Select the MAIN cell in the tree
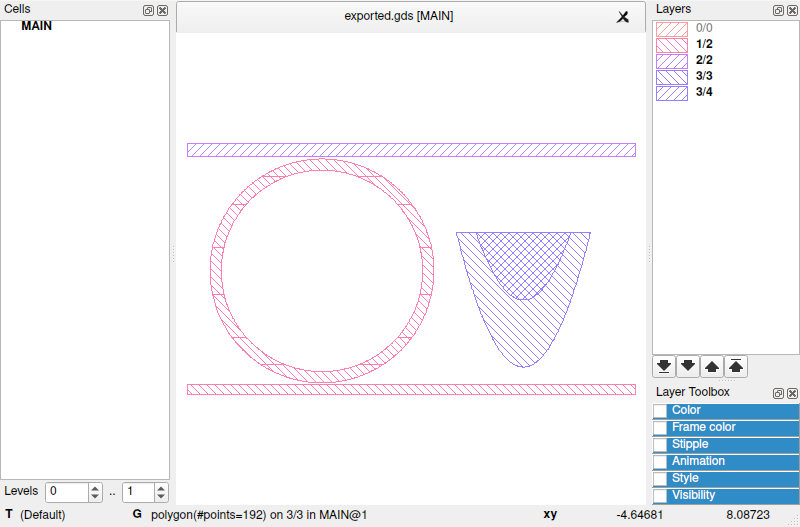The image size is (800, 527). pyautogui.click(x=36, y=26)
